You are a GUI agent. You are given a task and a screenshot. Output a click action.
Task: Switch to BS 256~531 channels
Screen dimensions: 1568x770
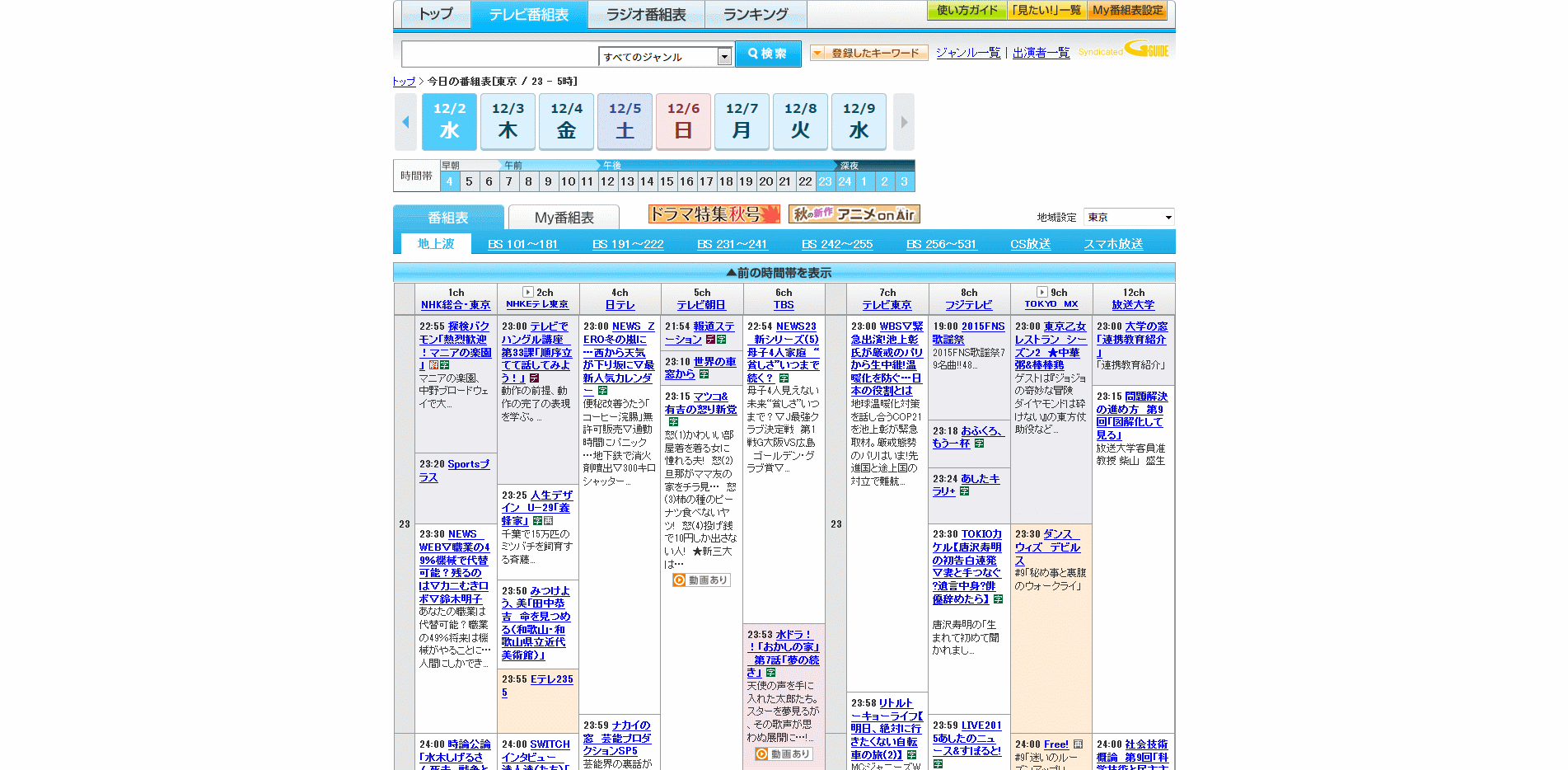942,244
